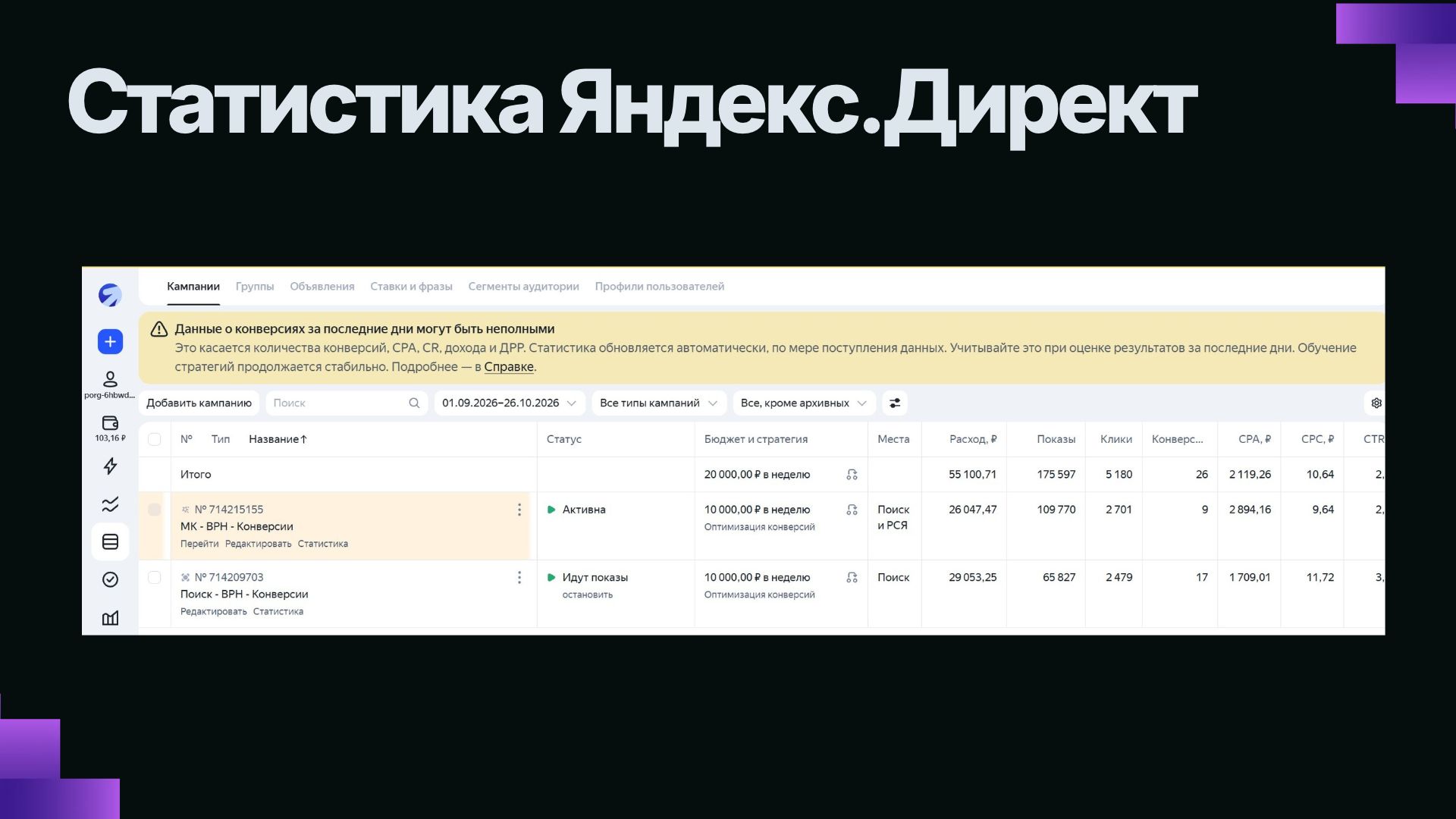Click the Добавить кампанию button
The height and width of the screenshot is (819, 1456).
coord(199,403)
